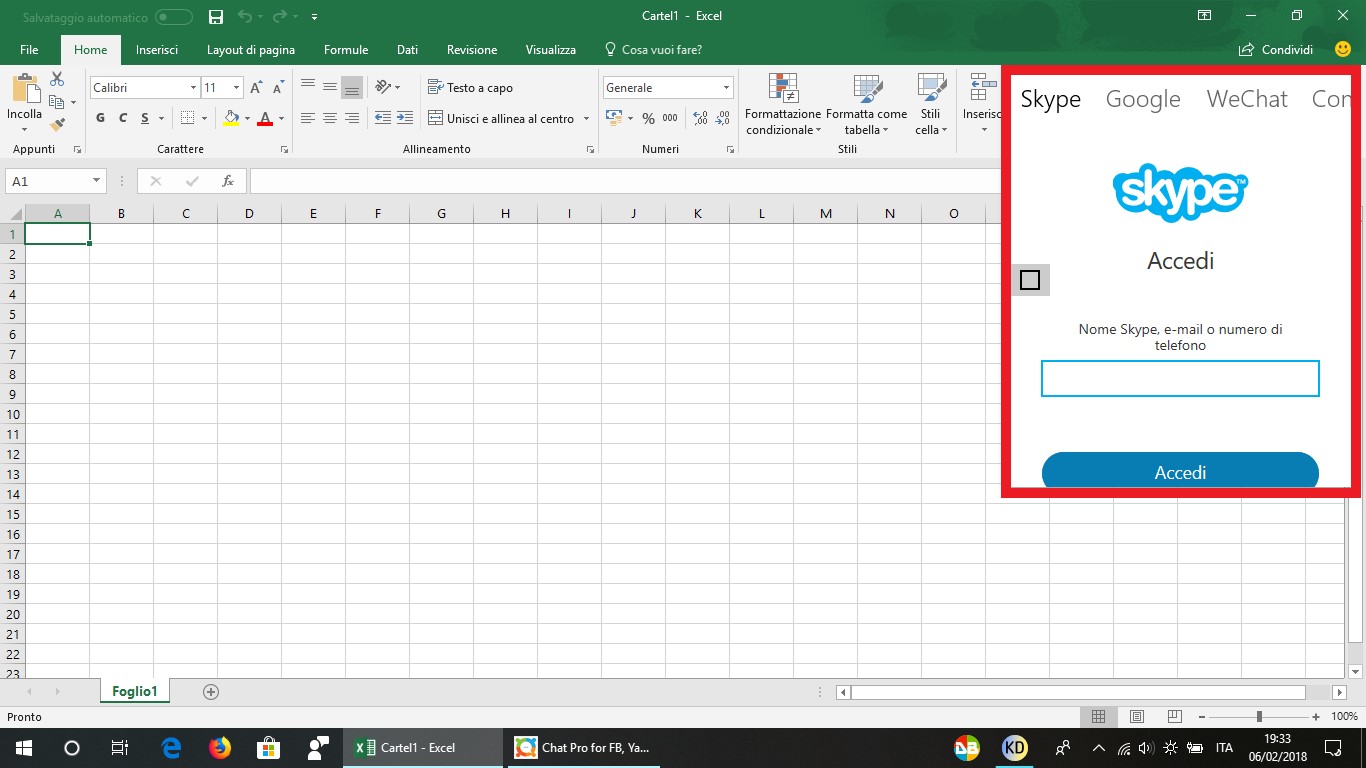
Task: Center cell text horizontally
Action: pos(330,118)
